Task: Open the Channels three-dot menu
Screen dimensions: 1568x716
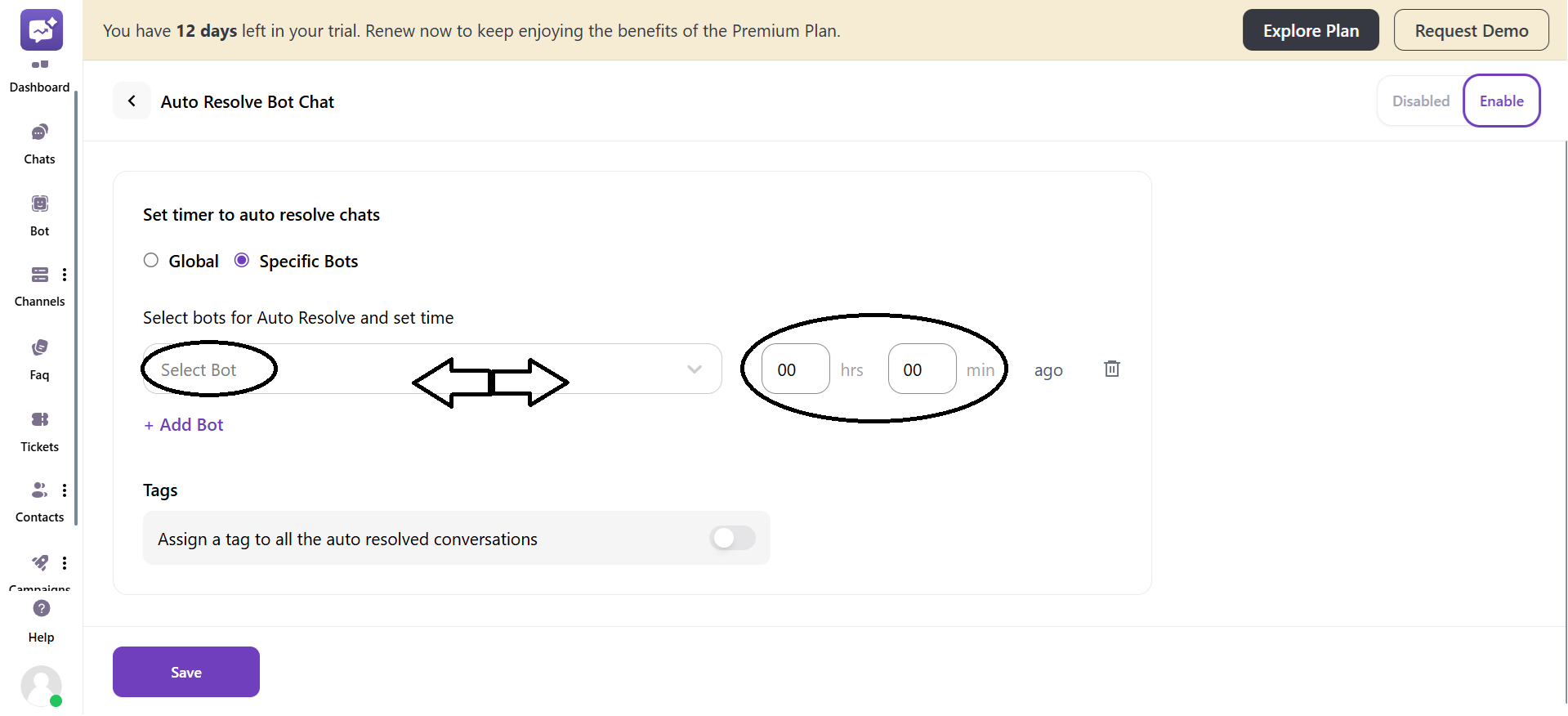Action: point(65,275)
